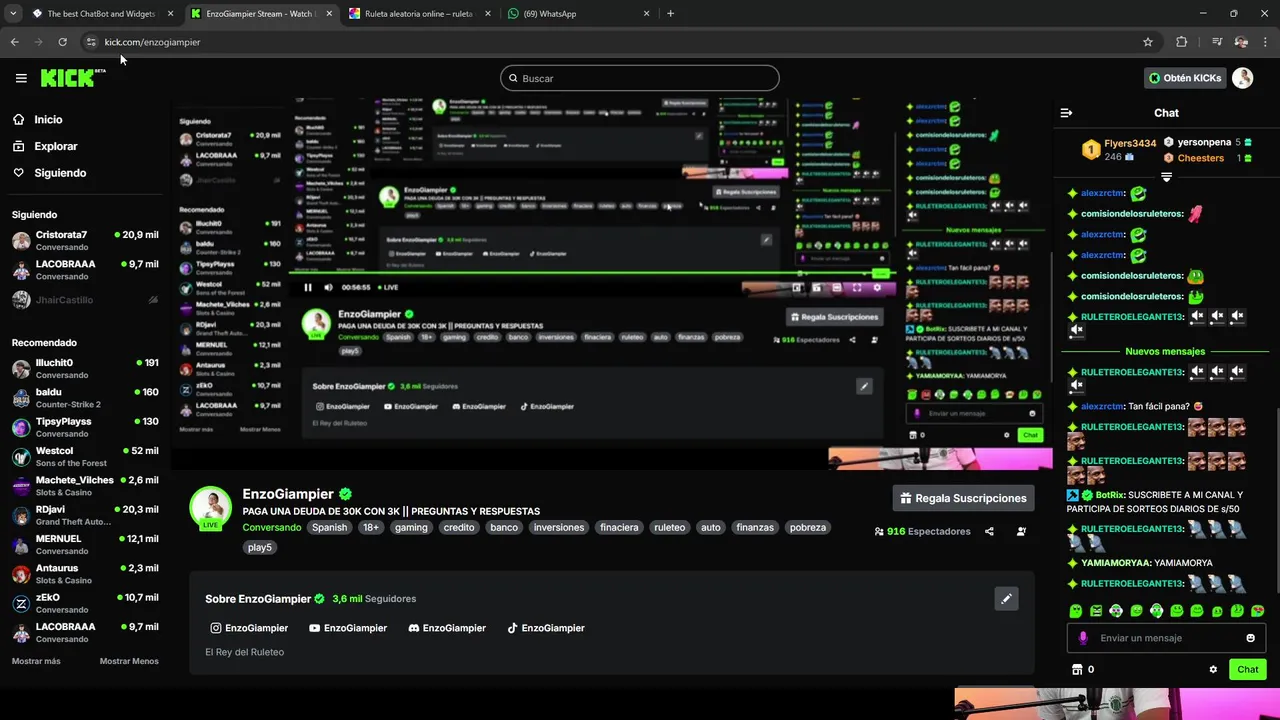
Task: Focus the Enviar un mensaje chat field
Action: [x=1165, y=638]
